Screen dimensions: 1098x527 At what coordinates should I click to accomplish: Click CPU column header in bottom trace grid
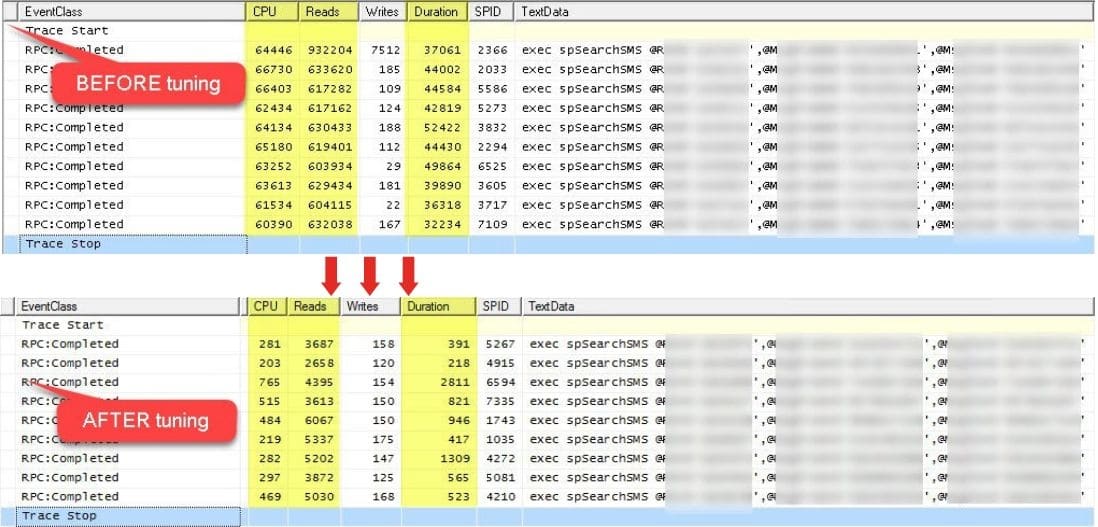(267, 307)
